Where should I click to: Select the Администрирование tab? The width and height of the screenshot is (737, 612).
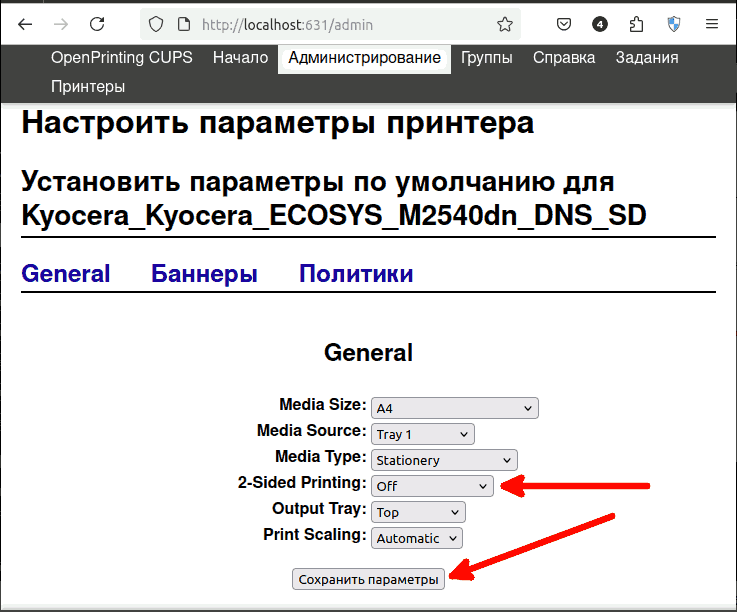[364, 58]
